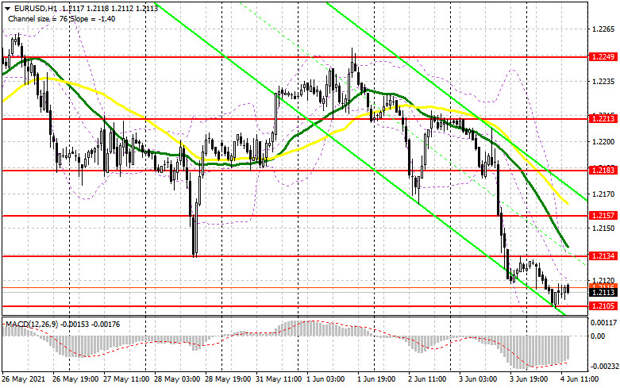Click the 3 Jun 03:00 time label
620x388 pixels.
478,379
